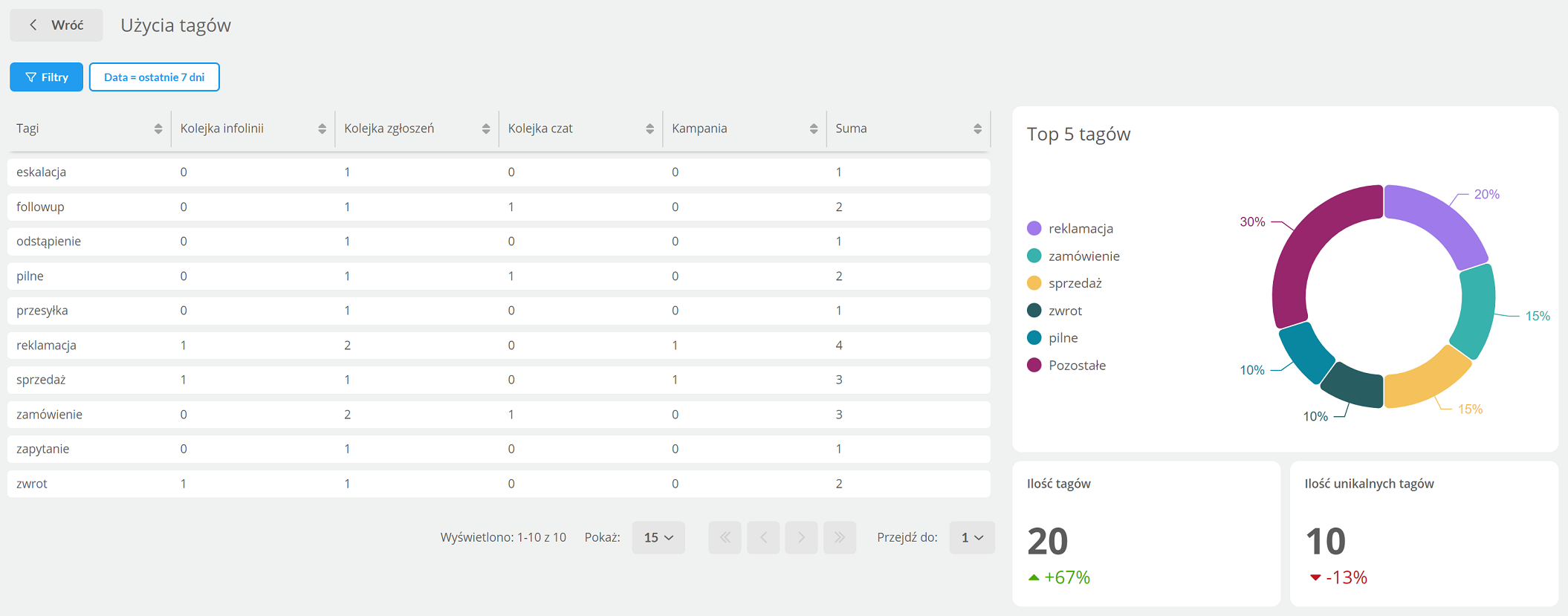The width and height of the screenshot is (1568, 616).
Task: Go to next page pagination button
Action: click(801, 537)
